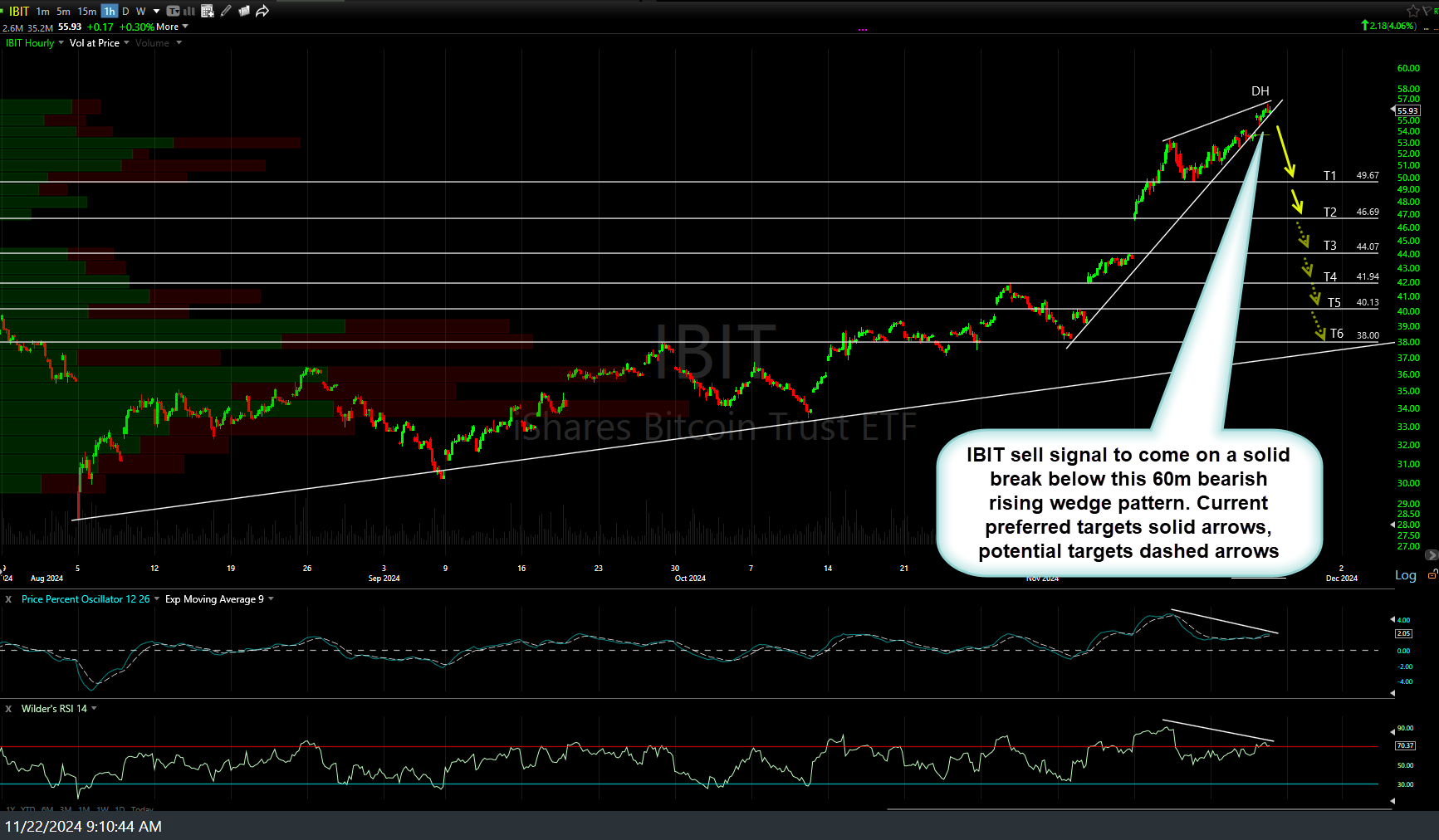This screenshot has height=840, width=1439.
Task: Open the chart template (T) tool
Action: tap(173, 11)
